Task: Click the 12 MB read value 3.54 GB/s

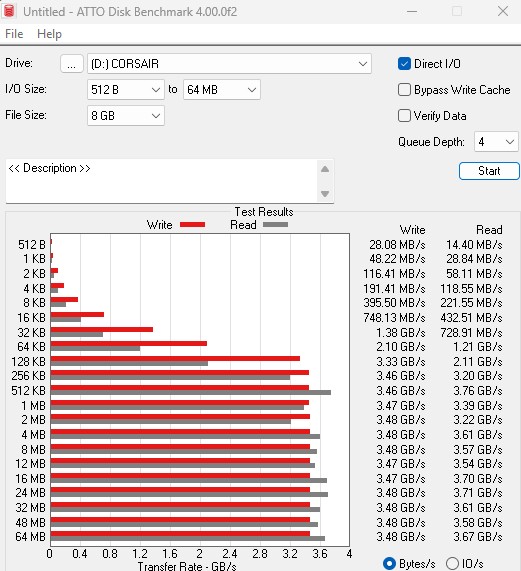Action: pos(478,464)
